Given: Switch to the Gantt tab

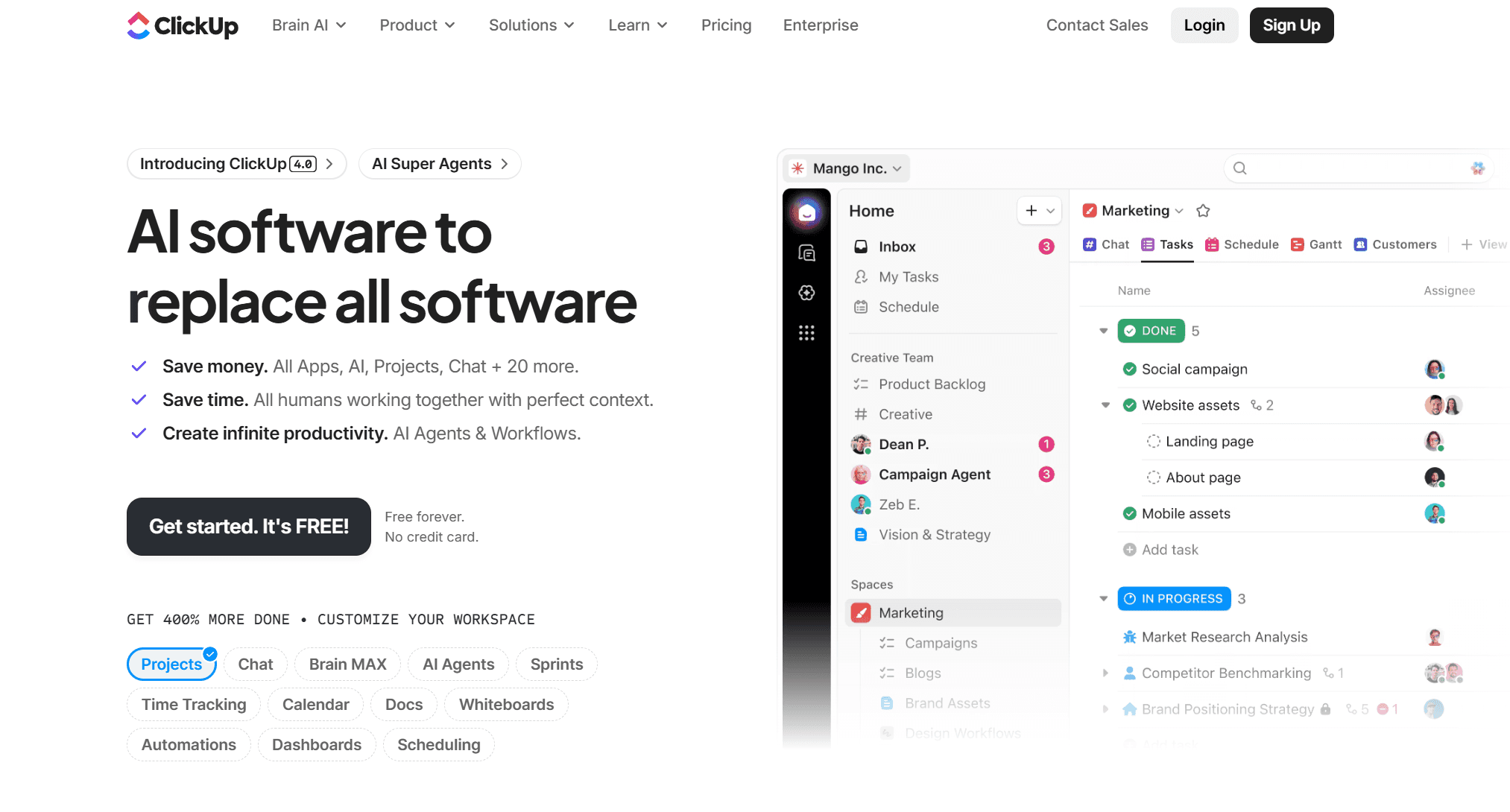Looking at the screenshot, I should pos(1316,244).
